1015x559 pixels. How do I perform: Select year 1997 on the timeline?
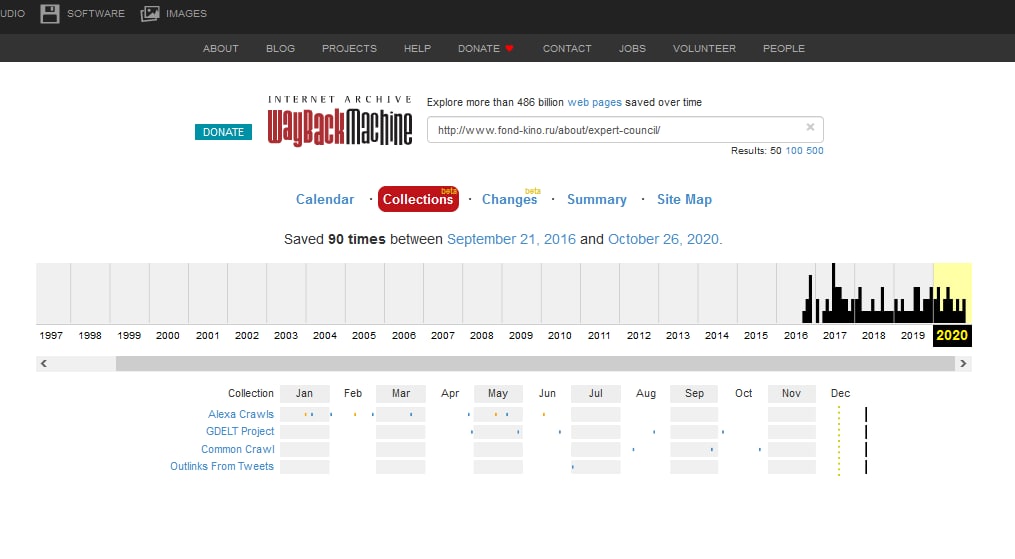click(51, 336)
